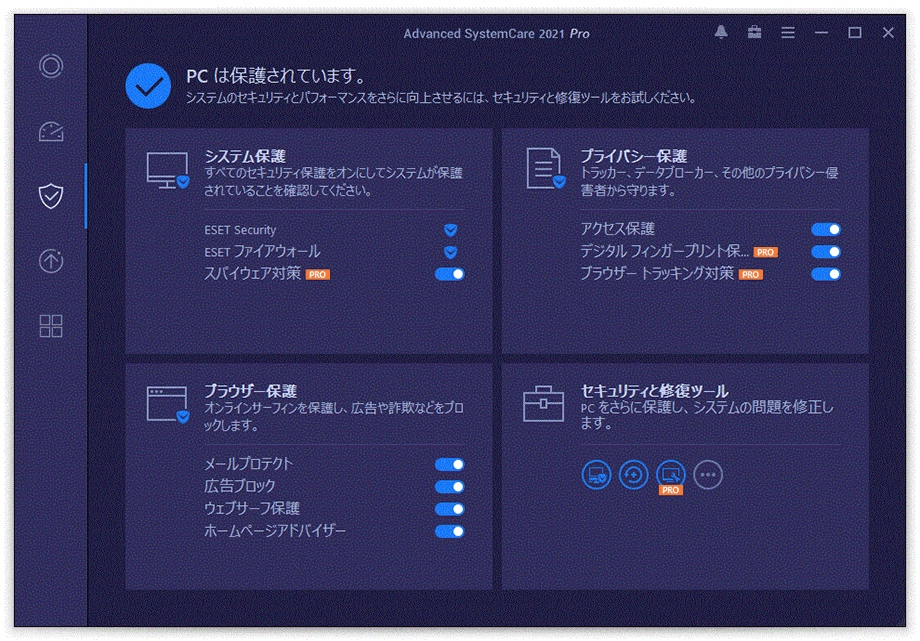
Task: Close the Advanced SystemCare window
Action: [x=888, y=33]
